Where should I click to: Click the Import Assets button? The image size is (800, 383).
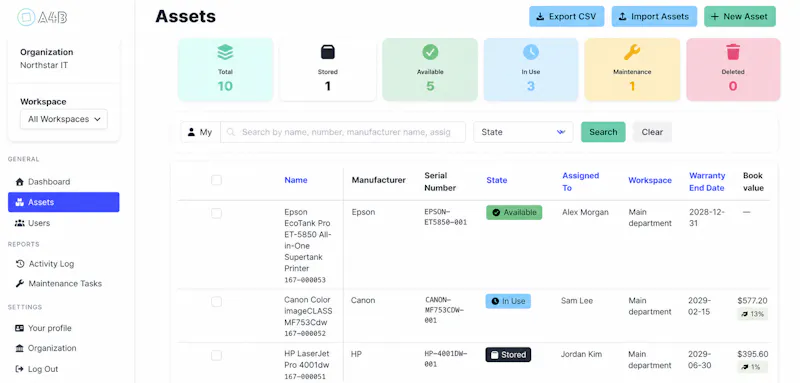pyautogui.click(x=654, y=16)
